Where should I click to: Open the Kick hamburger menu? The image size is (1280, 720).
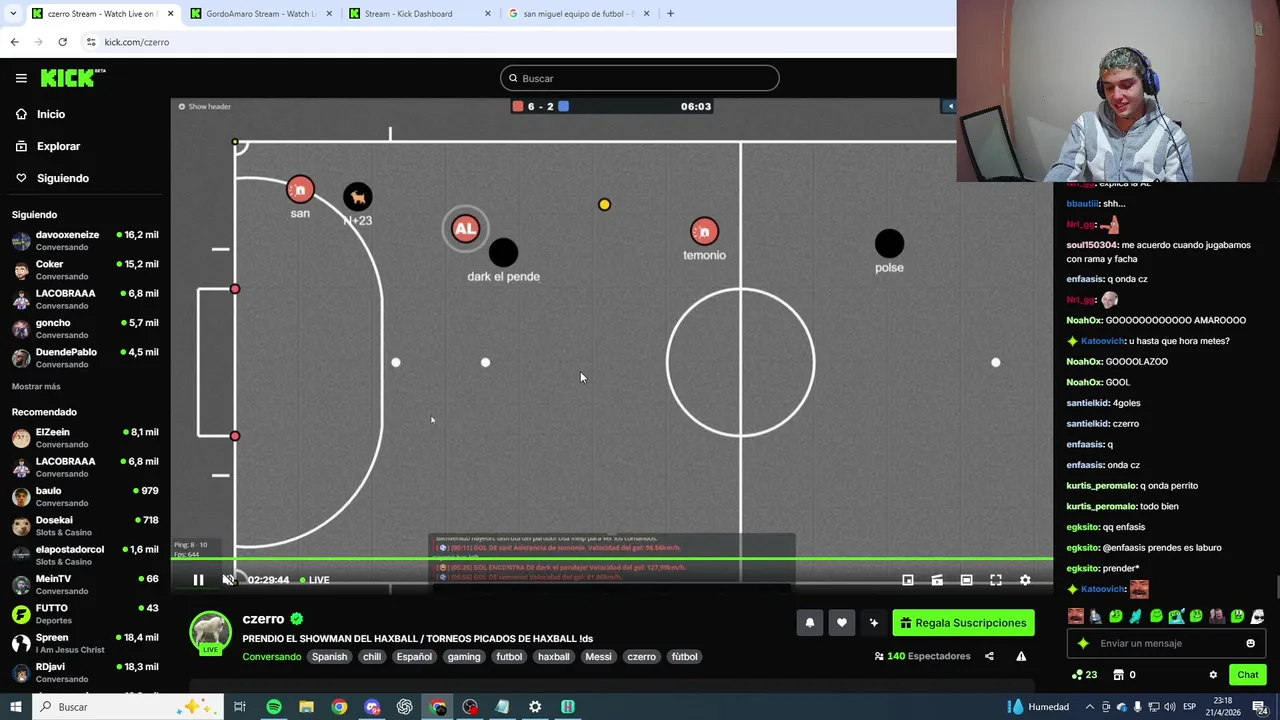(21, 78)
